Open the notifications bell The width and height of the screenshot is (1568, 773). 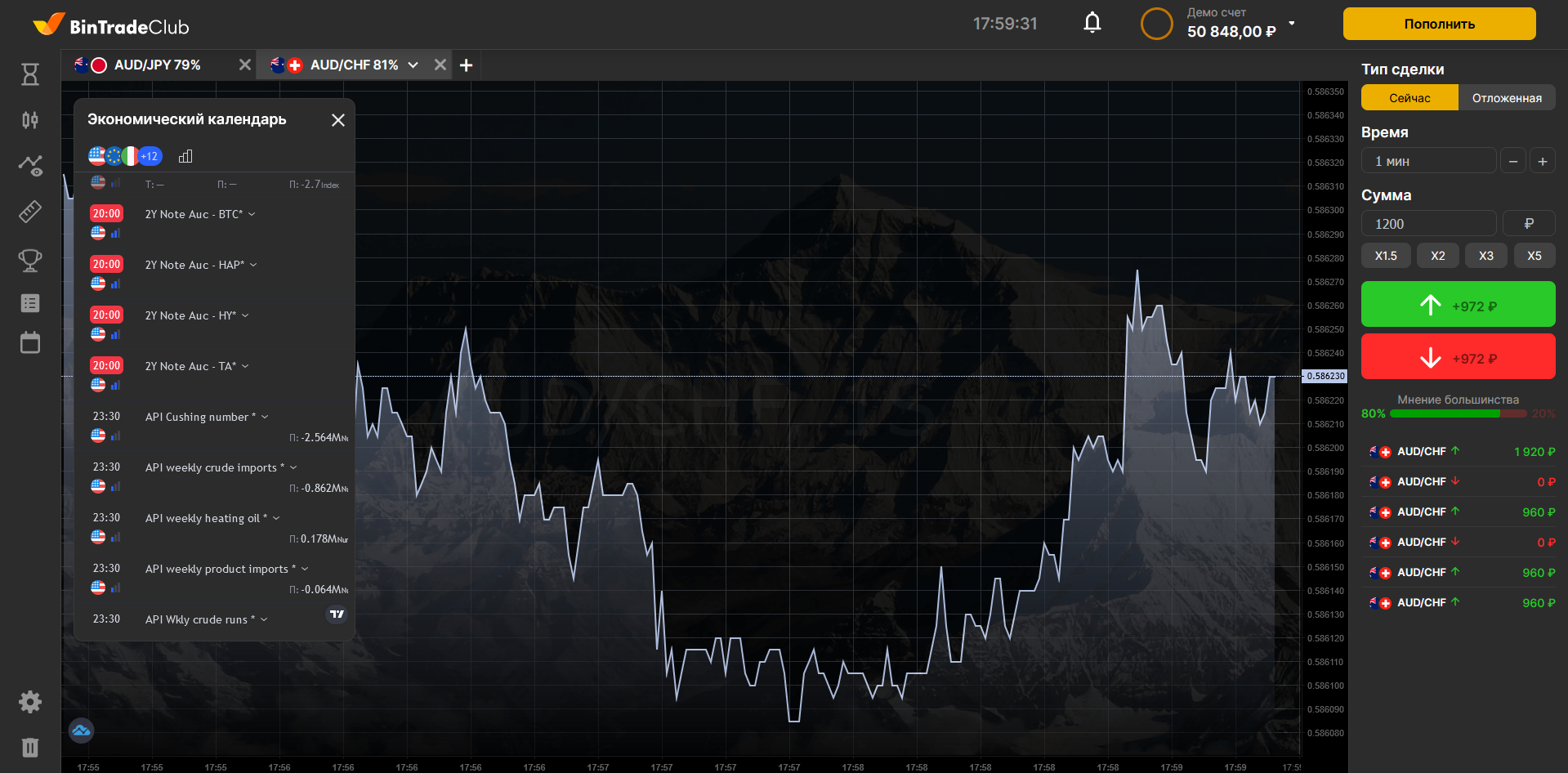1092,23
